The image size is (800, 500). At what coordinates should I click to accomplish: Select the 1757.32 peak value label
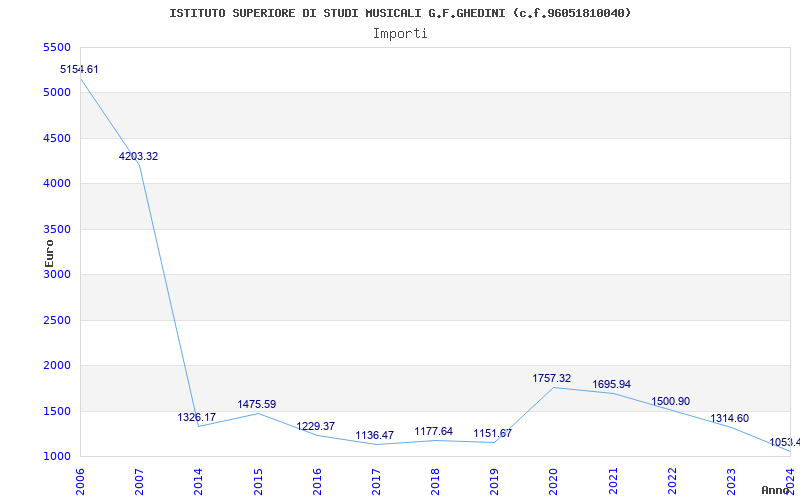coord(552,379)
